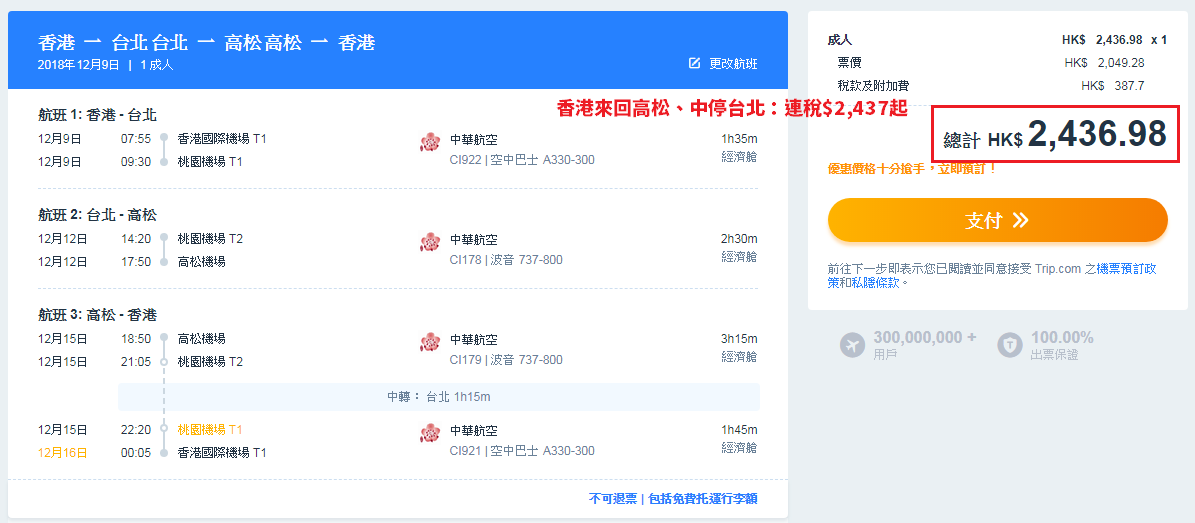Click the orange 桃園機場 T1 airport text
Screen dimensions: 1195x523
click(x=210, y=430)
